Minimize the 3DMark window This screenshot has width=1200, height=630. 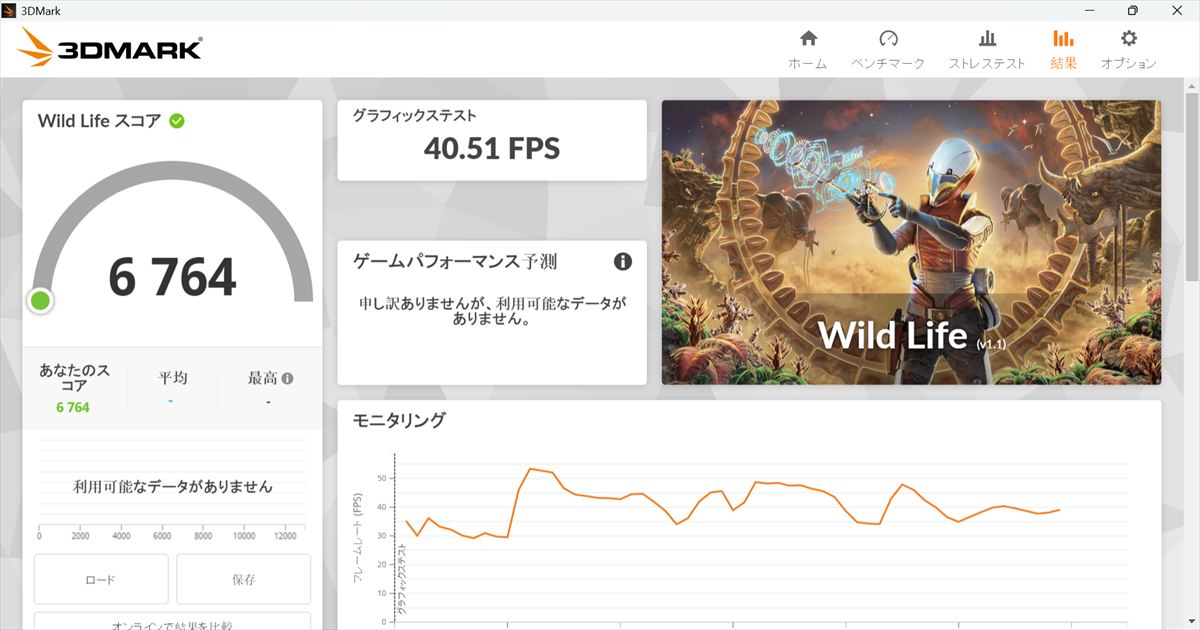tap(1087, 10)
